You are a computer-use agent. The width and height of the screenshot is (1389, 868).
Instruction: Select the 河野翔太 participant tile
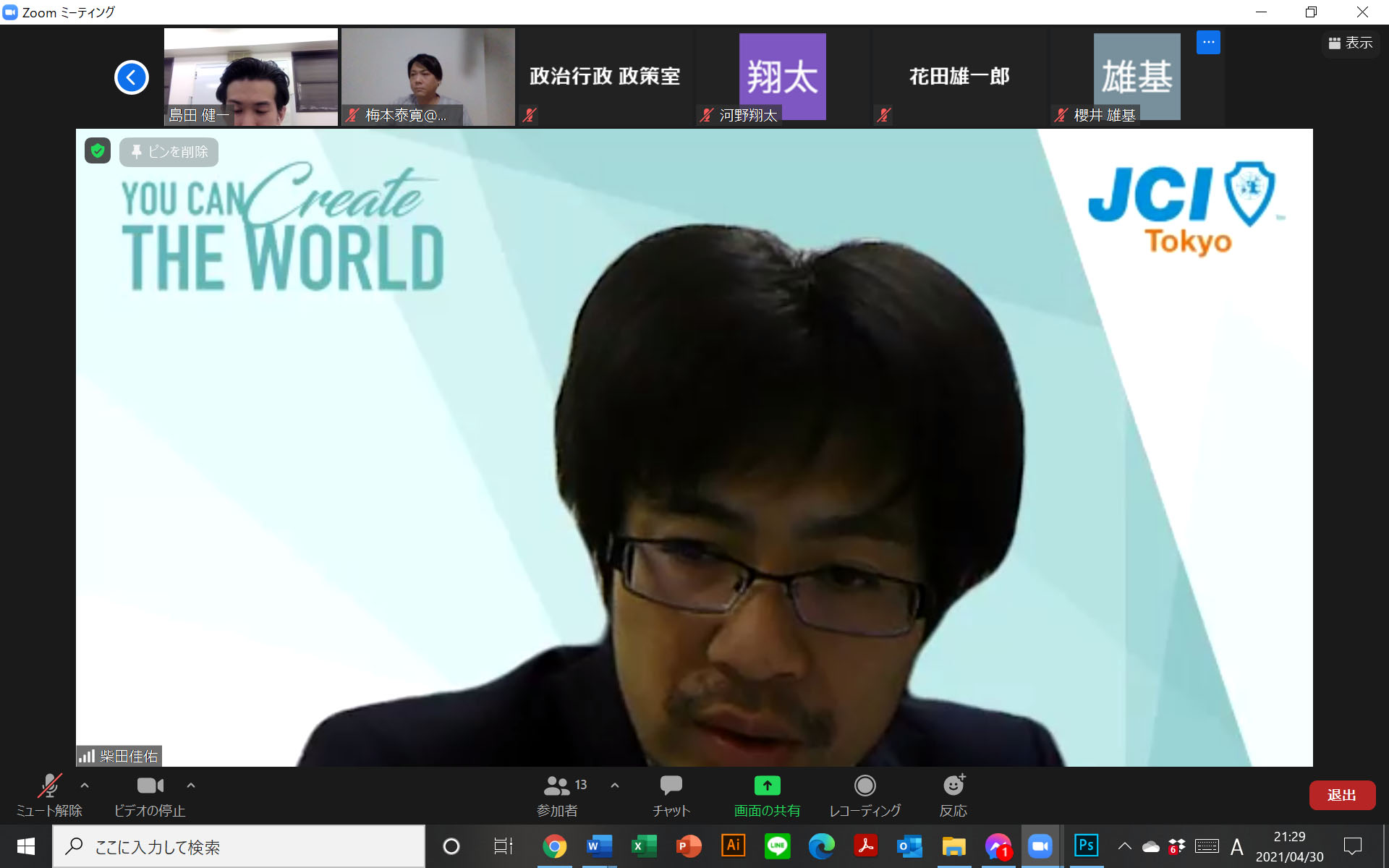point(782,76)
